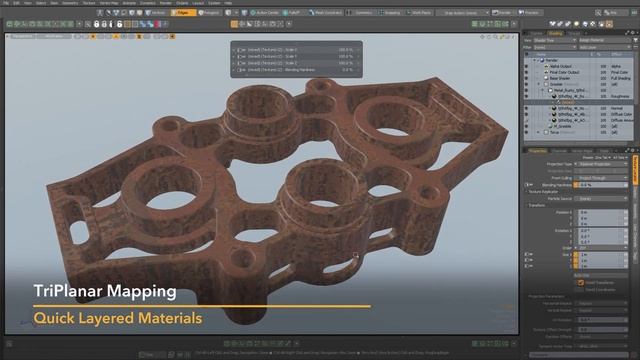Select the Edges selection mode button
This screenshot has width=640, height=360.
[183, 13]
